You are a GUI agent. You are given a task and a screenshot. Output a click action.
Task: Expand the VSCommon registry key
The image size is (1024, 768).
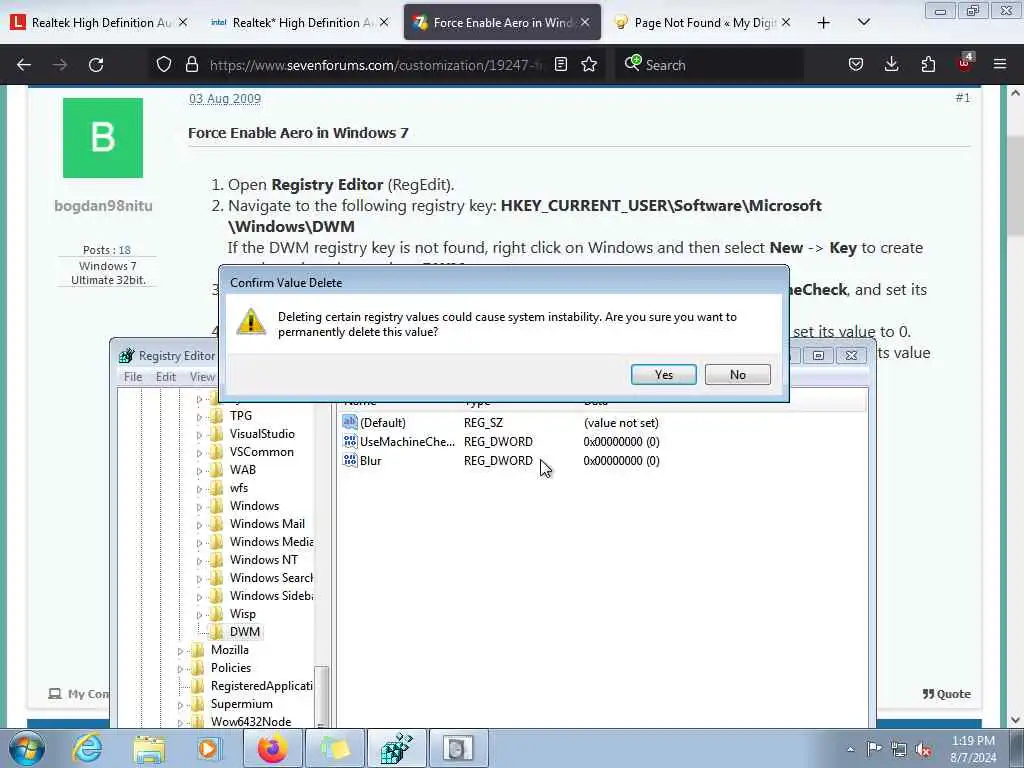coord(199,453)
